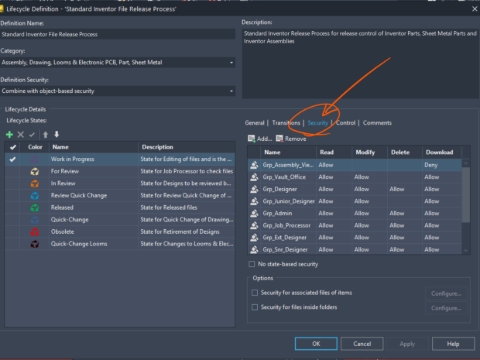Screen dimensions: 480x360
Task: Click inside the Description text box
Action: pyautogui.click(x=360, y=63)
